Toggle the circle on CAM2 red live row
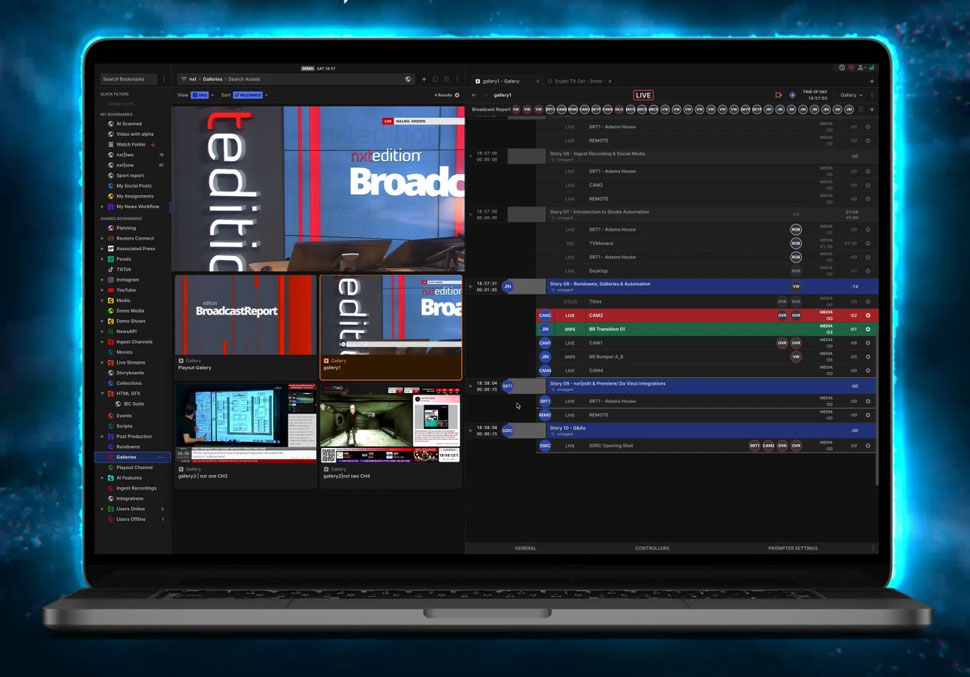The image size is (970, 677). point(868,316)
